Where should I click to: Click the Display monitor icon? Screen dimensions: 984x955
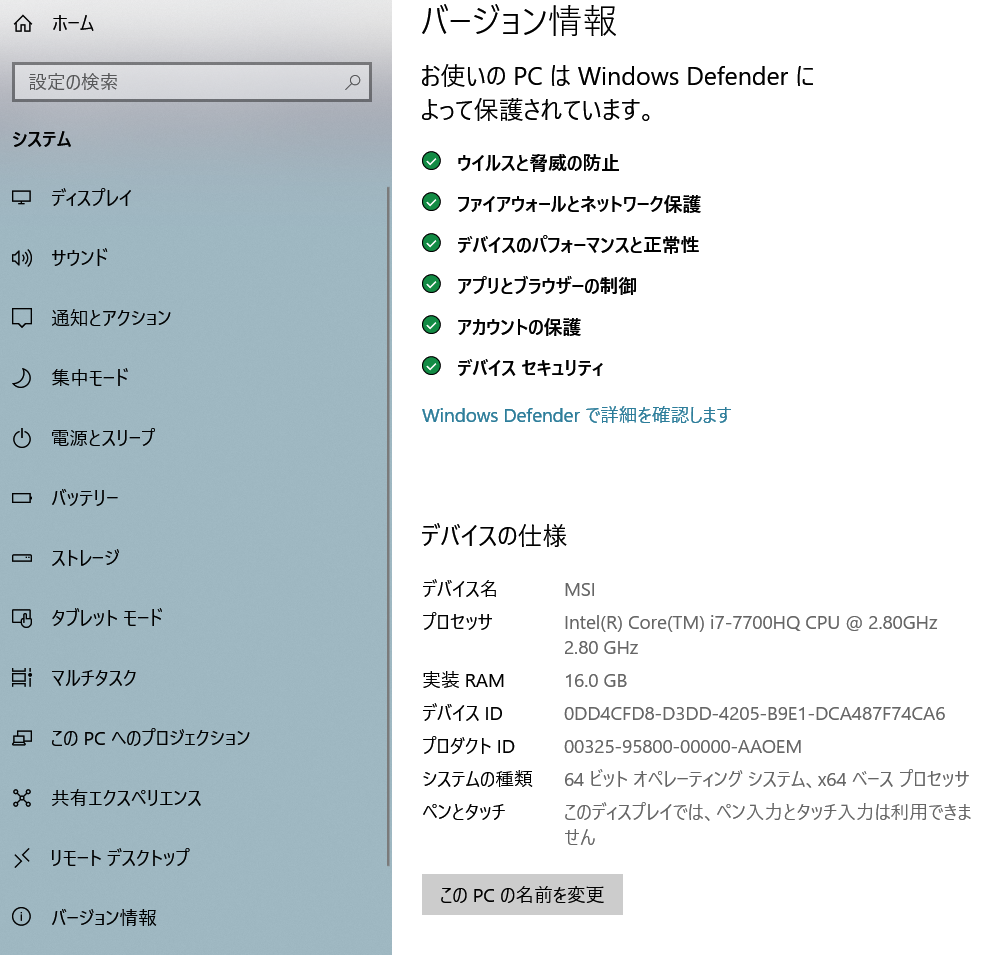point(22,198)
